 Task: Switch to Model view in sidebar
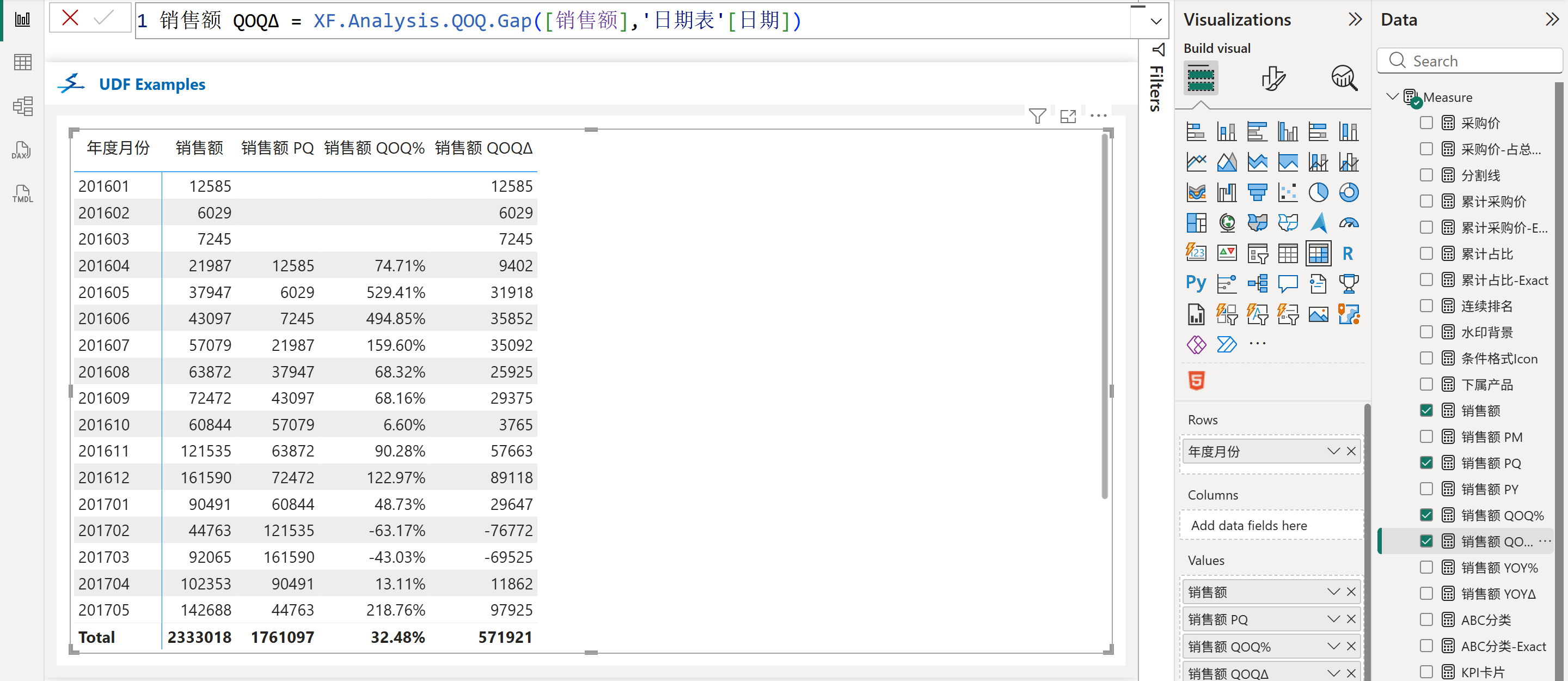(22, 107)
